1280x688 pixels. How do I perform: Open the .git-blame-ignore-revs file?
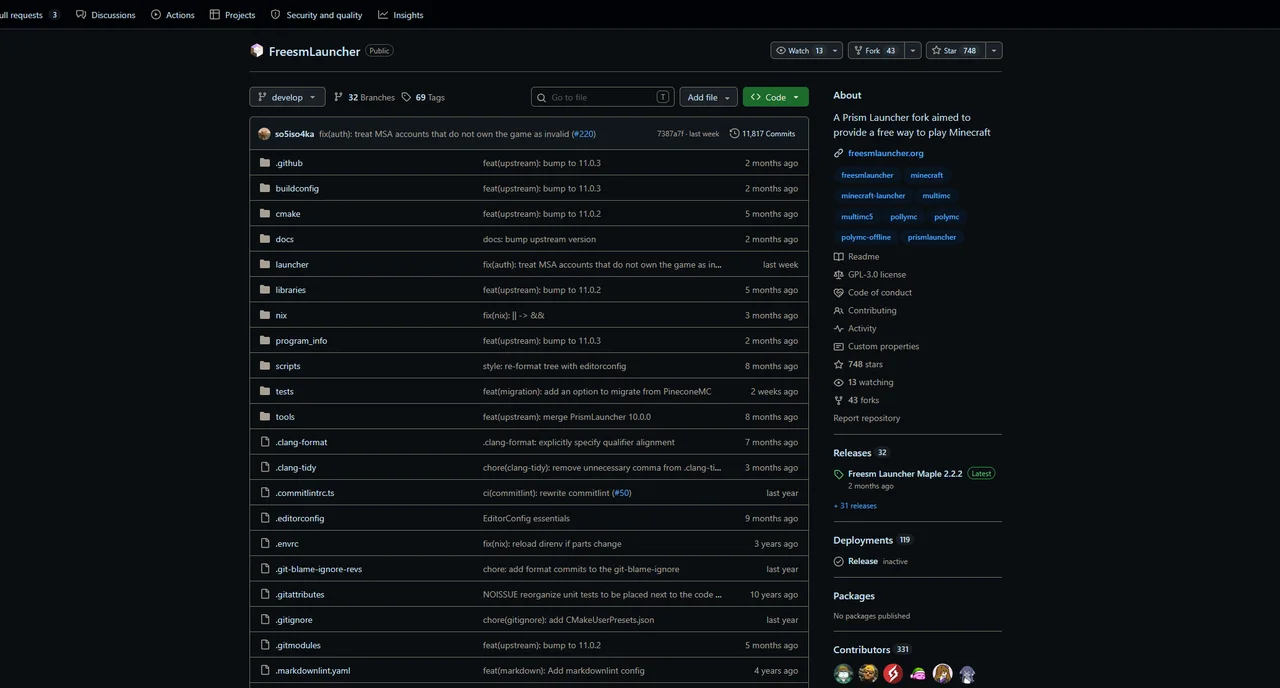(319, 569)
